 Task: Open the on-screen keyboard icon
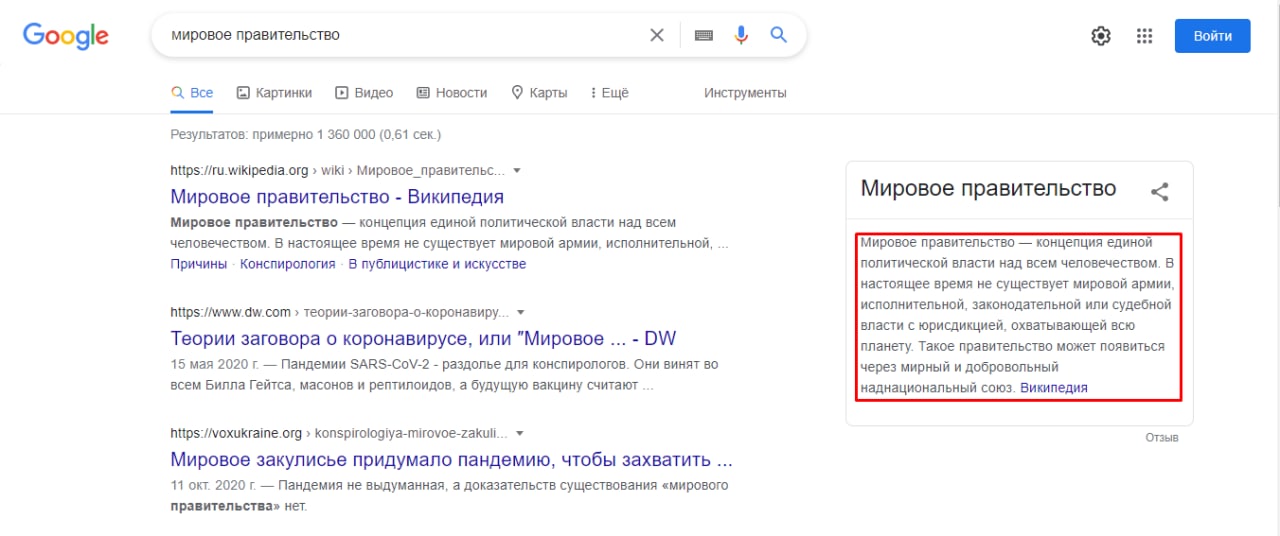[704, 35]
